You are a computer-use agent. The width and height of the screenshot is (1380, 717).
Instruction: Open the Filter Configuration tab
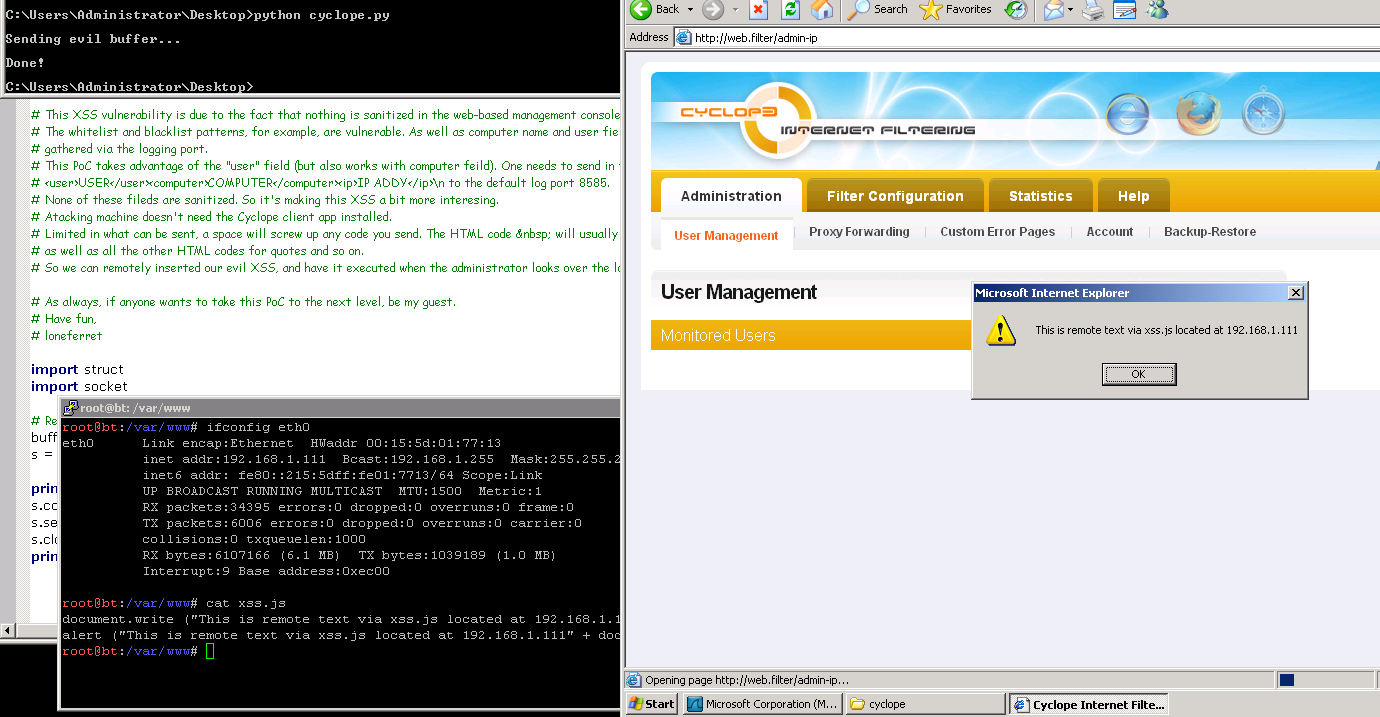(895, 196)
